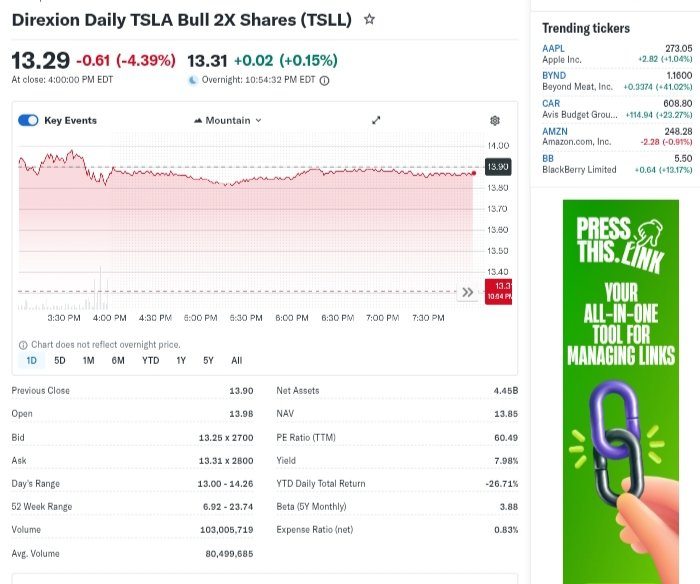This screenshot has width=700, height=584.
Task: Open AMZN trending ticker link
Action: point(554,131)
